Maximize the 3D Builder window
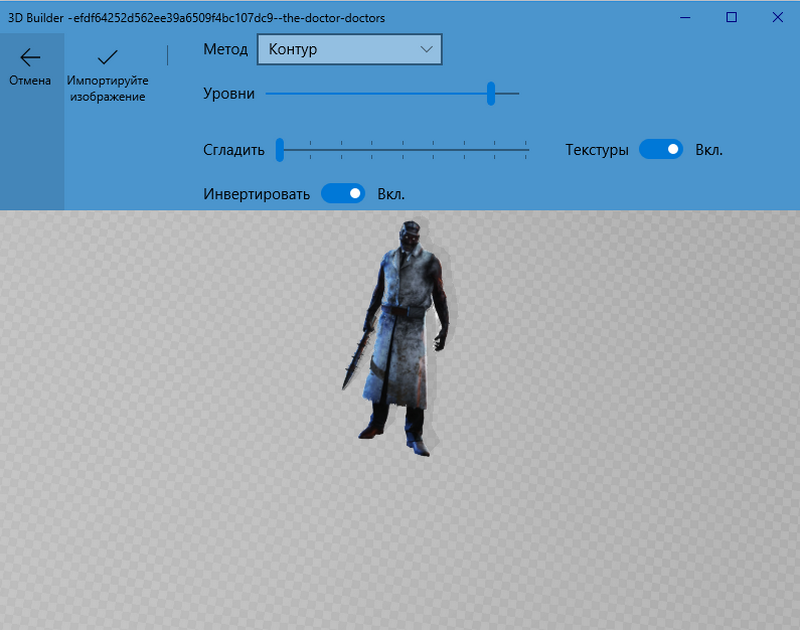Viewport: 800px width, 630px height. click(x=731, y=17)
